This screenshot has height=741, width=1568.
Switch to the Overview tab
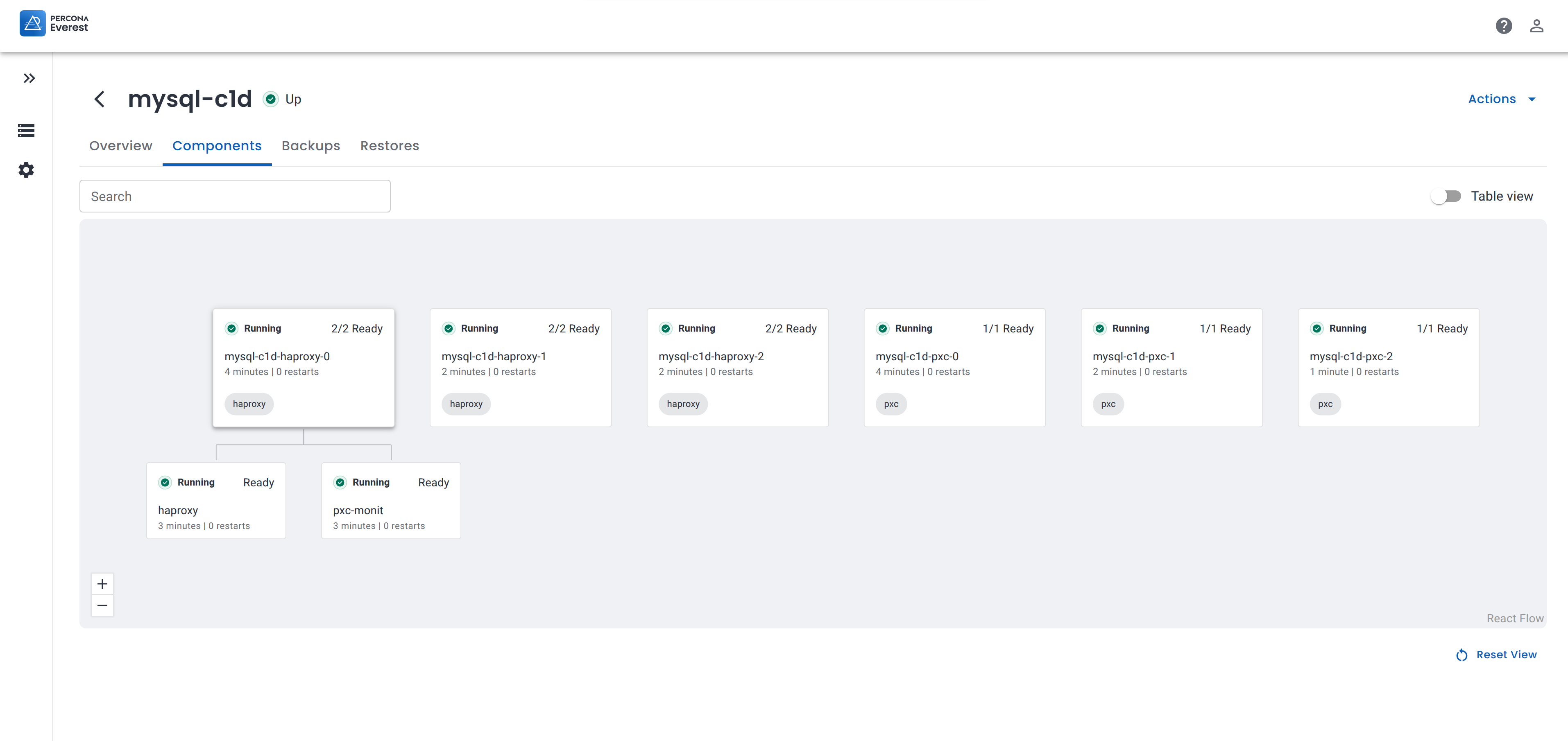tap(120, 146)
